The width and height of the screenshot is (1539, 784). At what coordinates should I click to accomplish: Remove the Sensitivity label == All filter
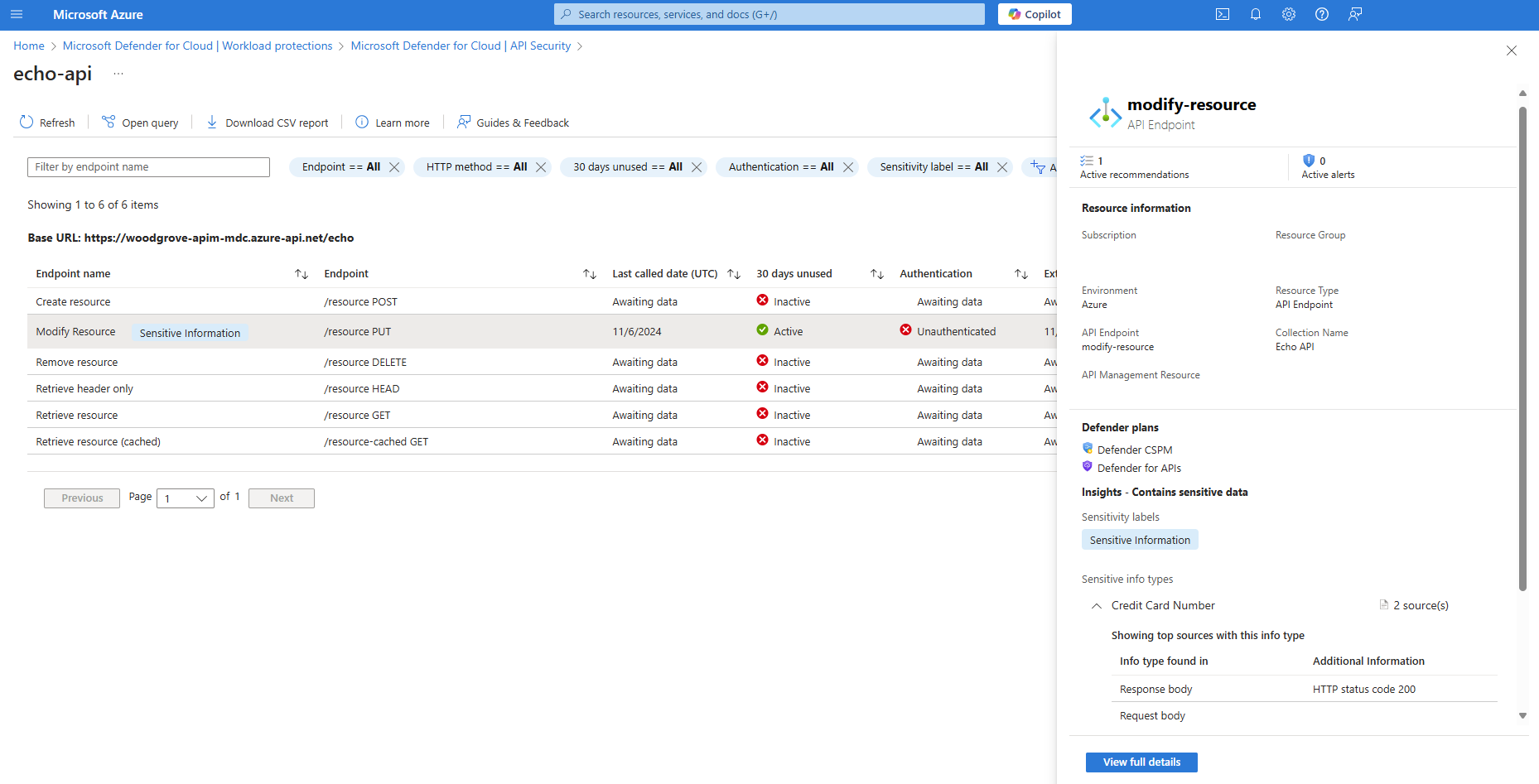(x=1002, y=167)
